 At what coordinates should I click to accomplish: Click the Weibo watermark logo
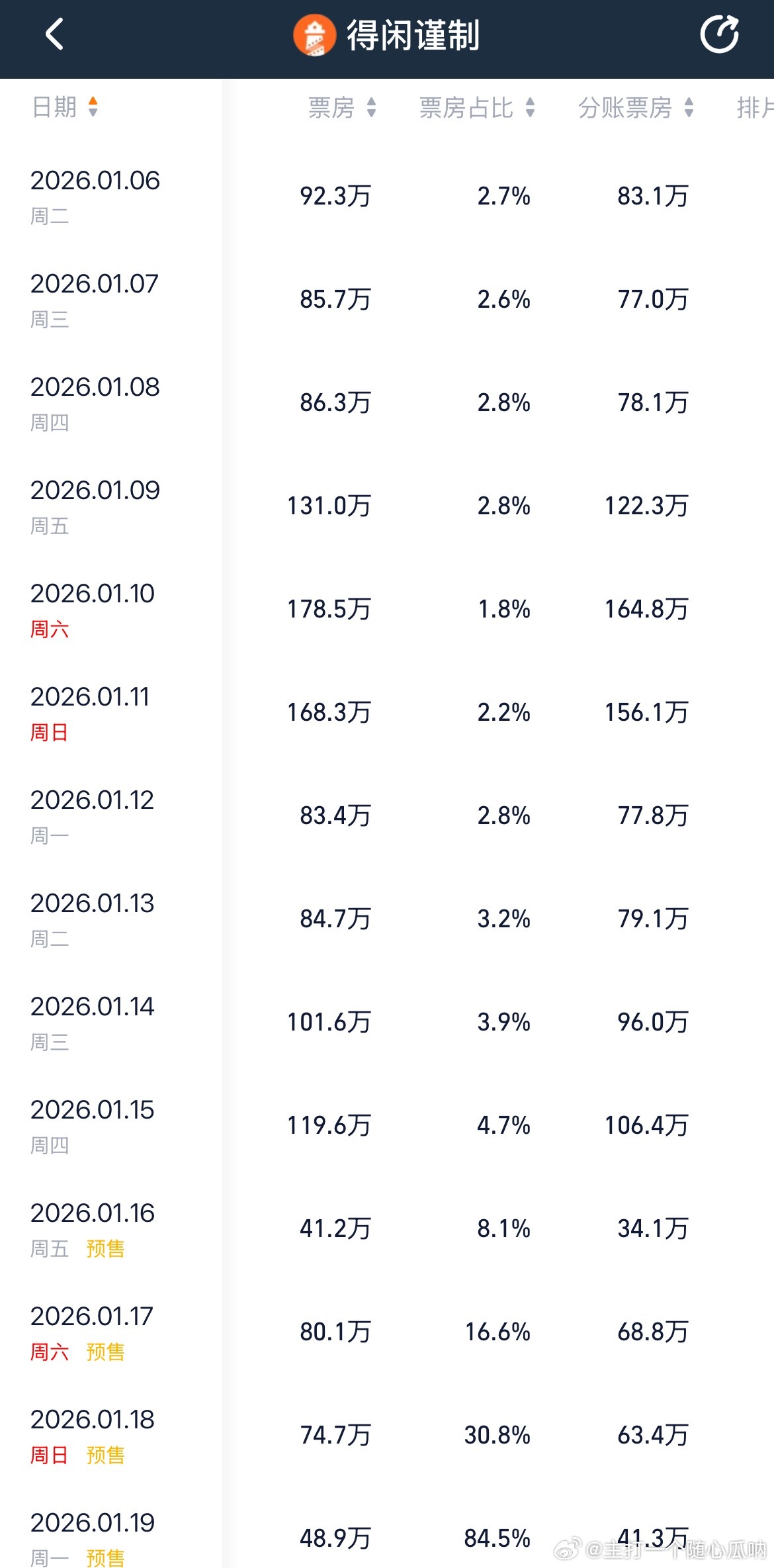pos(568,1549)
